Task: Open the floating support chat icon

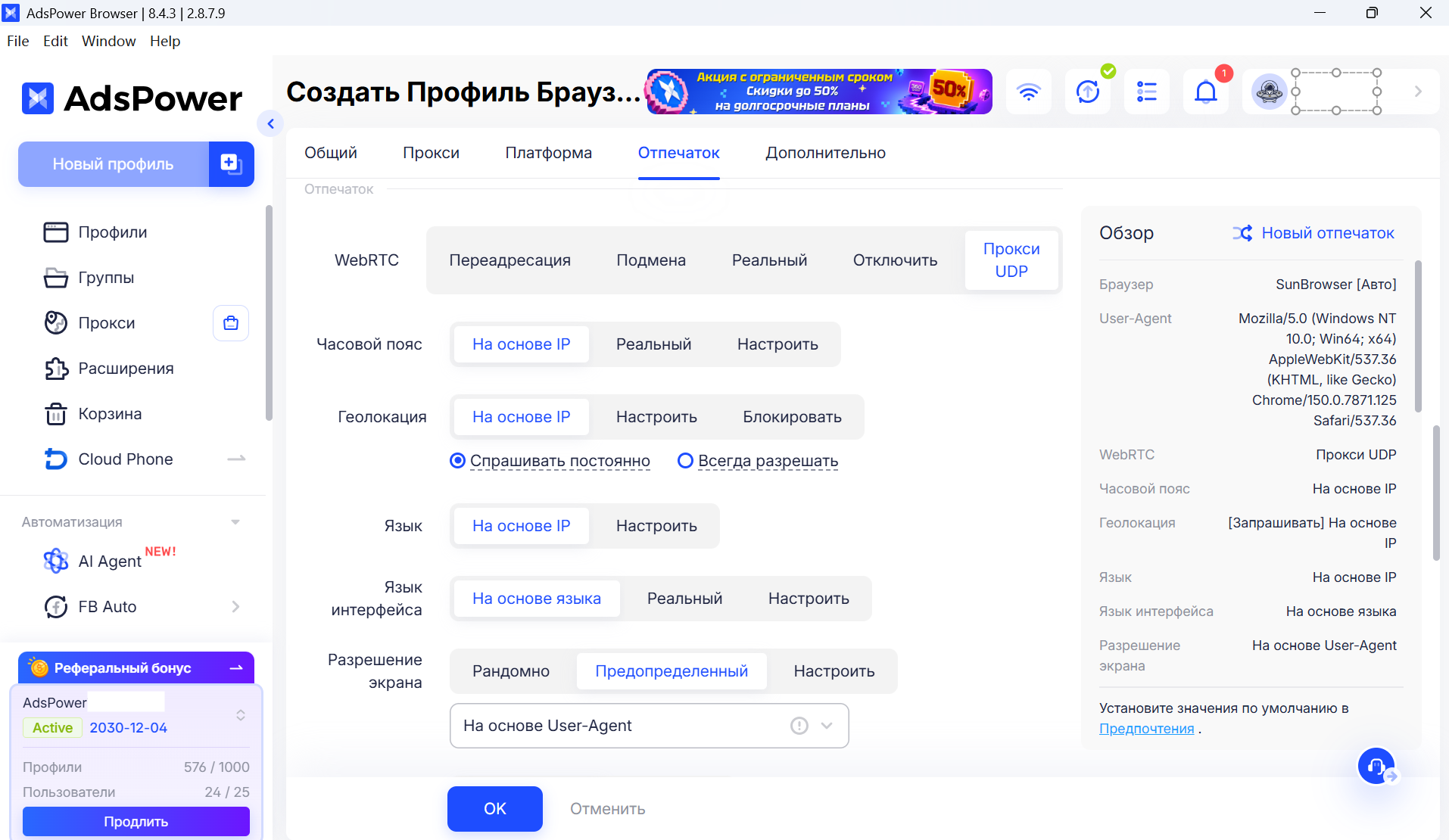Action: tap(1377, 767)
